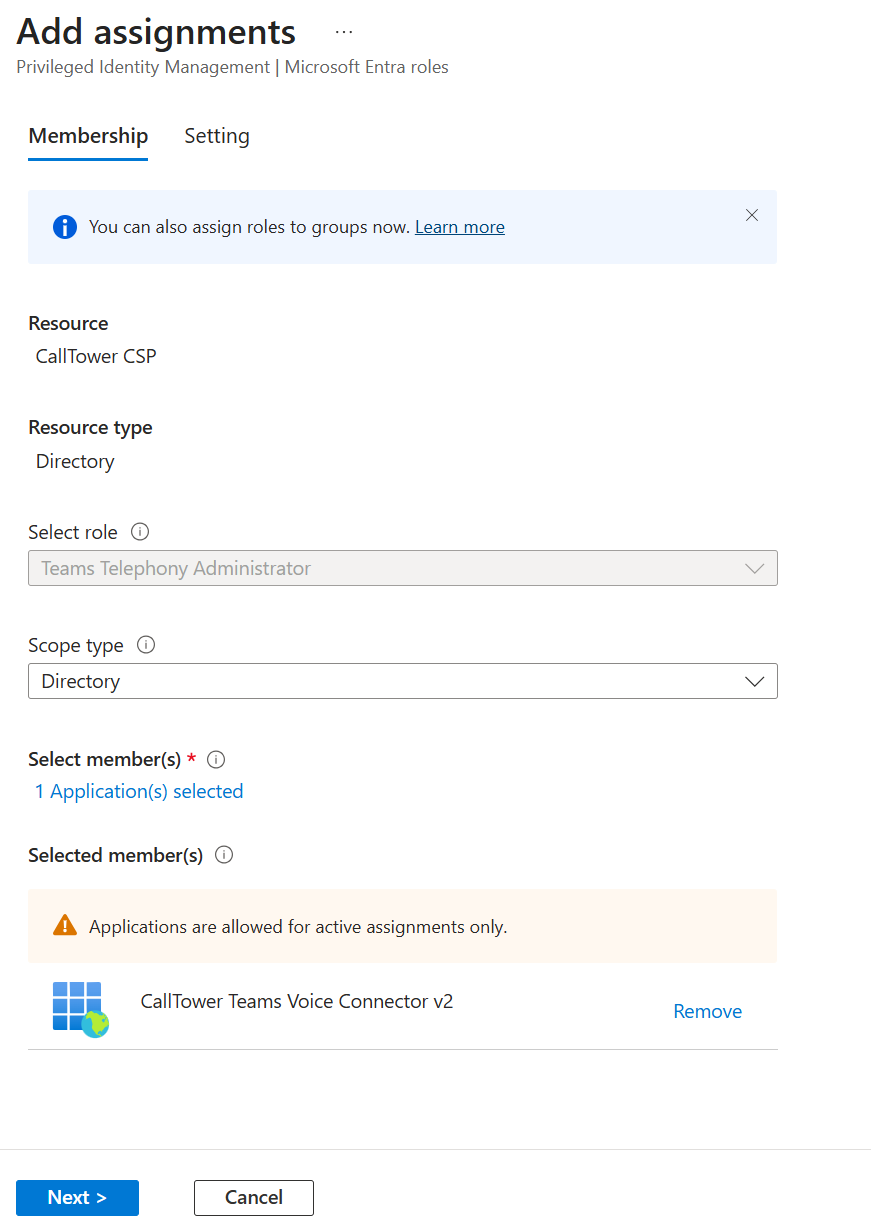871x1228 pixels.
Task: Open the ellipsis menu beside Add assignments
Action: (344, 32)
